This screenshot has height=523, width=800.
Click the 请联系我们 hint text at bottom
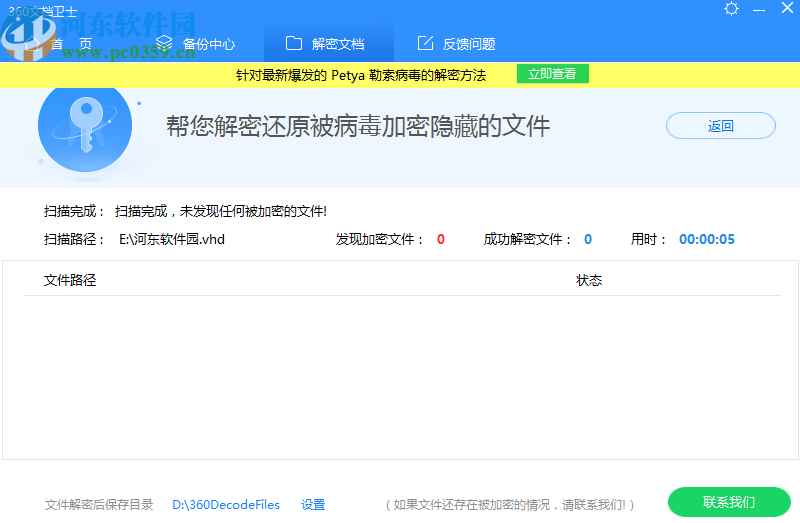coord(510,505)
